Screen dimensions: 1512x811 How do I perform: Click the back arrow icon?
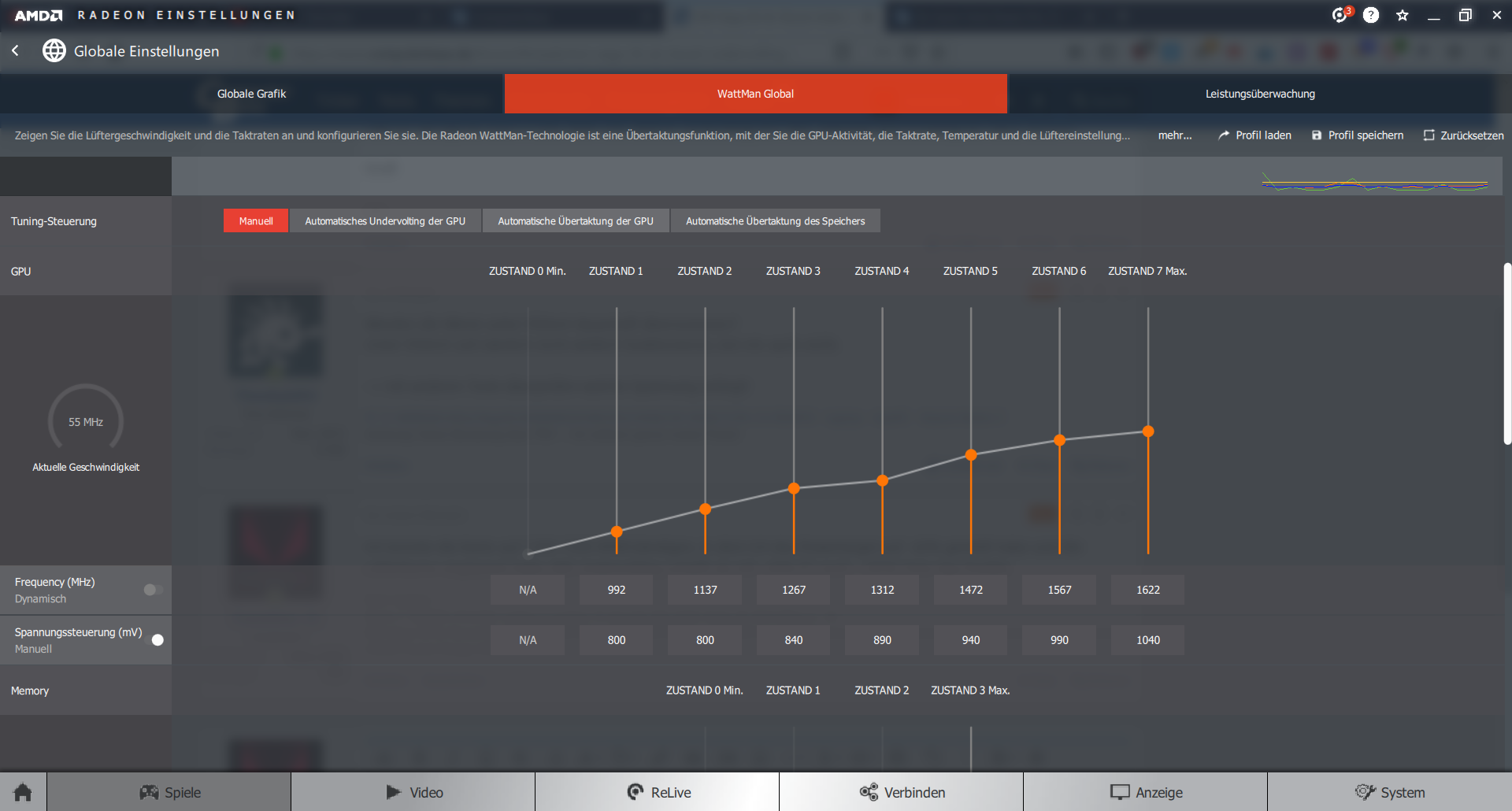(15, 50)
